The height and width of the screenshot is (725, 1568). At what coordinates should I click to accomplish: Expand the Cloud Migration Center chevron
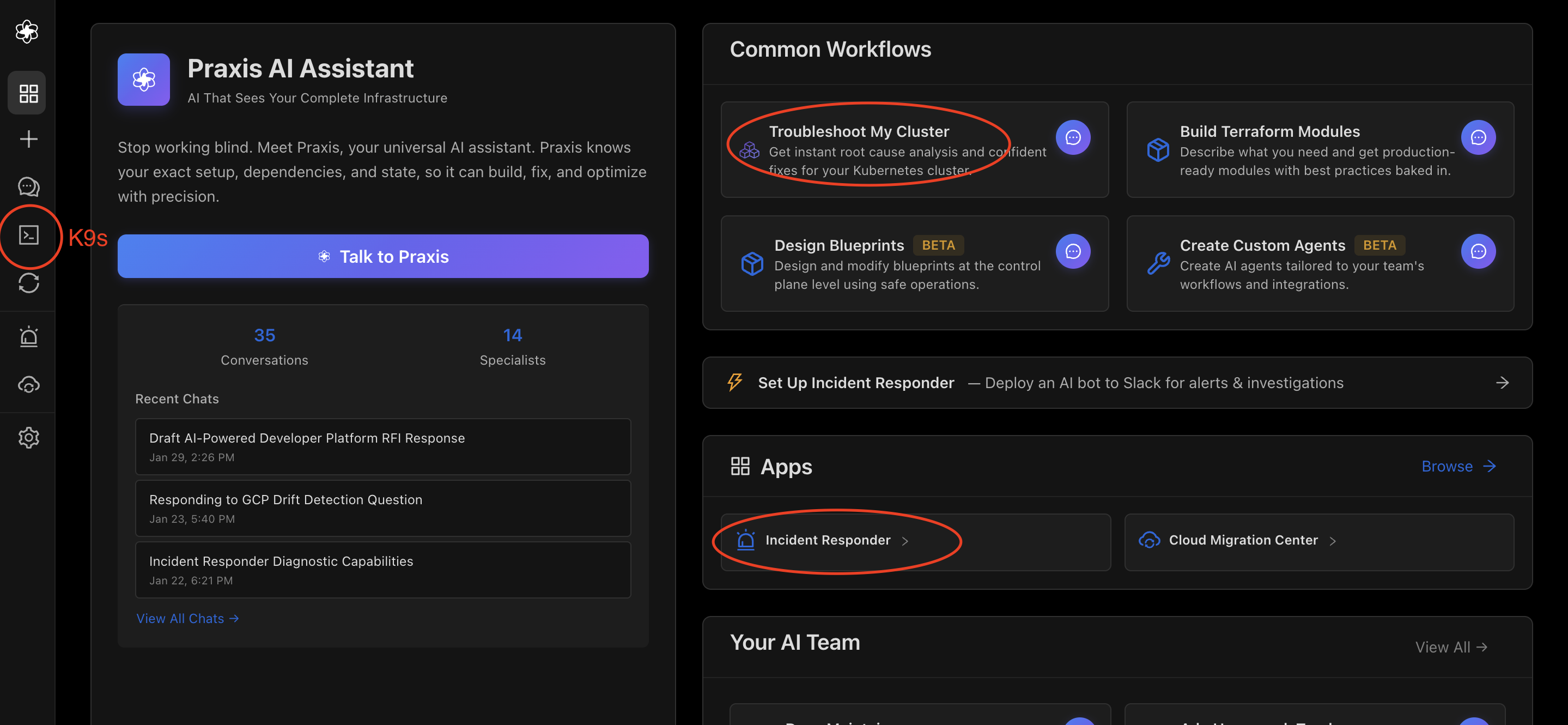(1333, 541)
